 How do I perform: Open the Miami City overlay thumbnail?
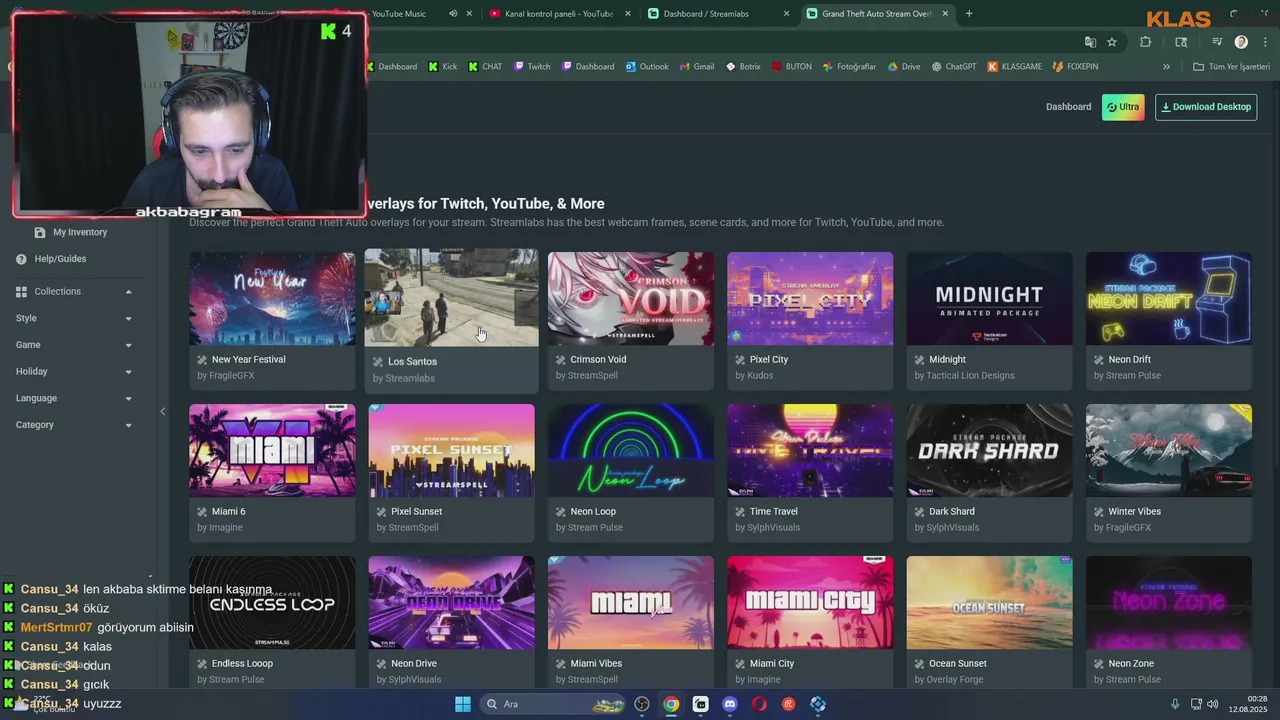pyautogui.click(x=810, y=602)
